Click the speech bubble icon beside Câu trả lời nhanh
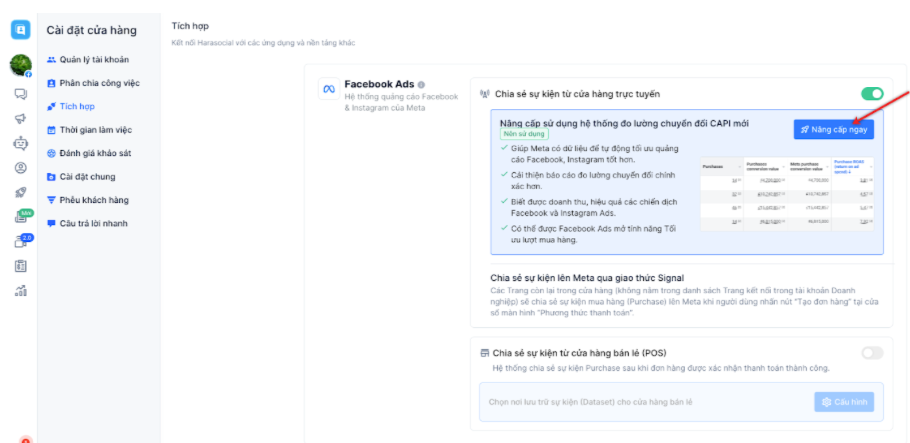Screen dimensions: 910x443 coord(51,224)
